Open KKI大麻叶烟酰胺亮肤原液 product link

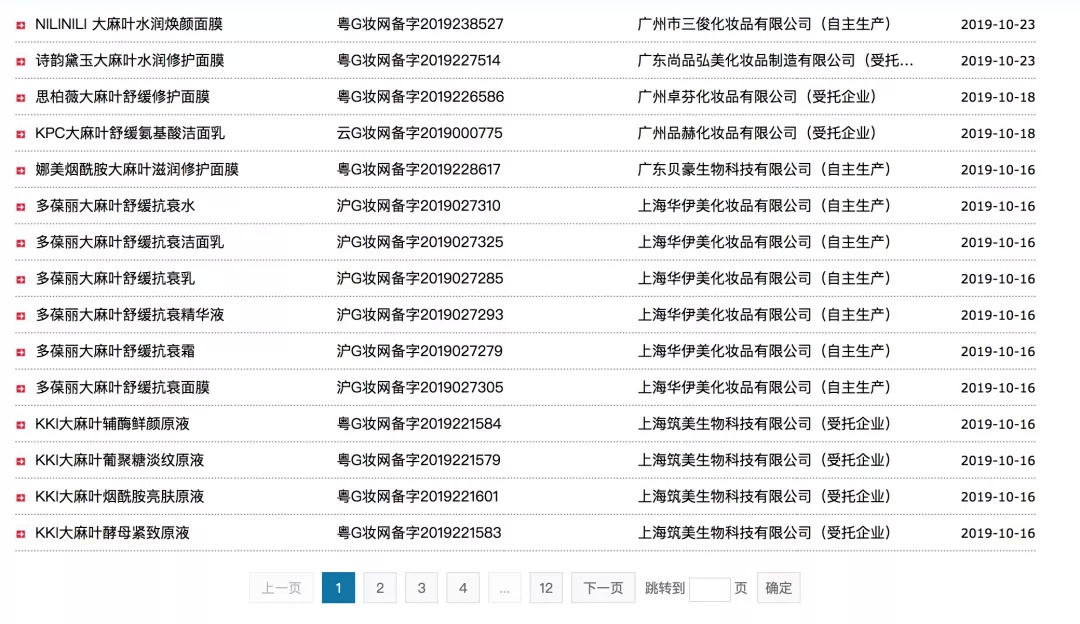click(x=120, y=497)
